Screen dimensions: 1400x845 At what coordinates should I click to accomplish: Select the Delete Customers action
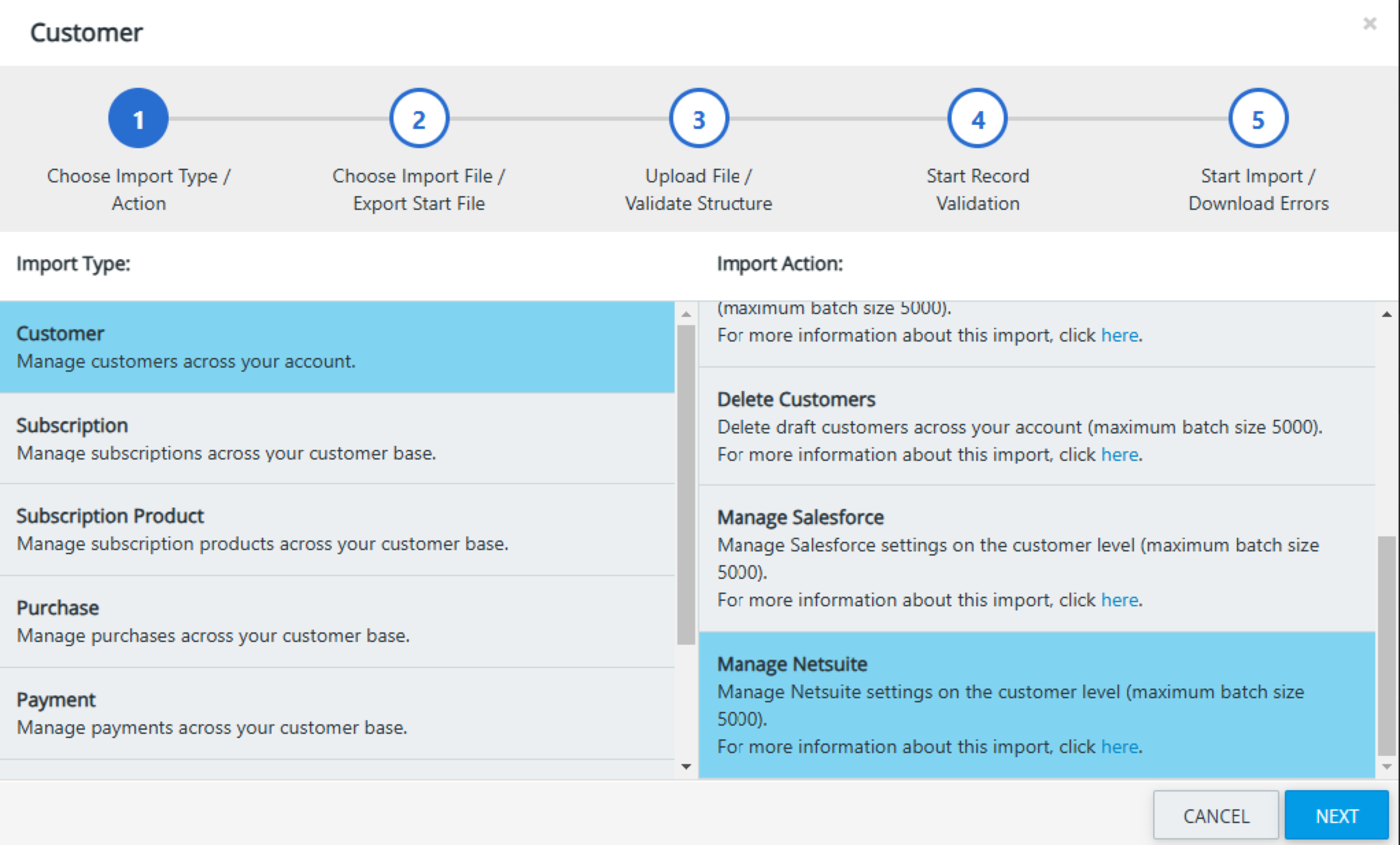1036,426
